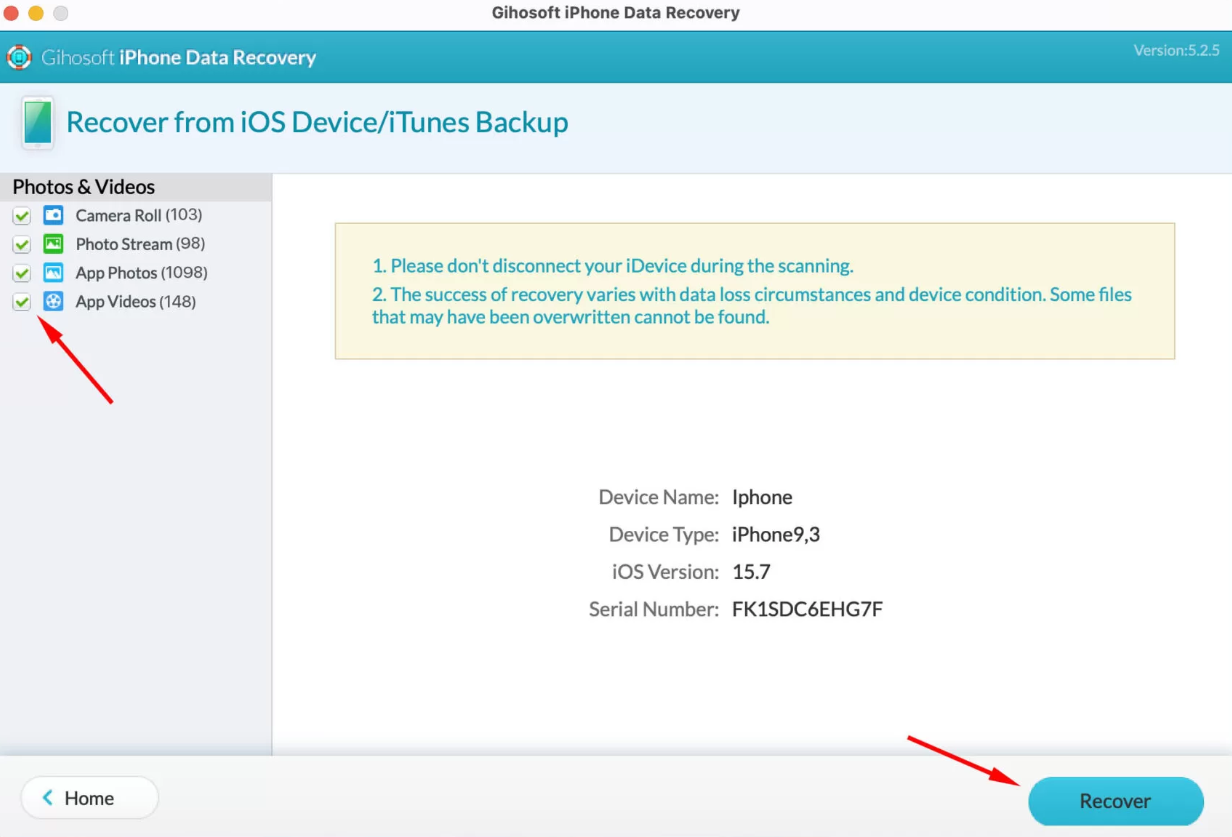Click the window title bar text
This screenshot has height=837, width=1232.
pos(616,13)
